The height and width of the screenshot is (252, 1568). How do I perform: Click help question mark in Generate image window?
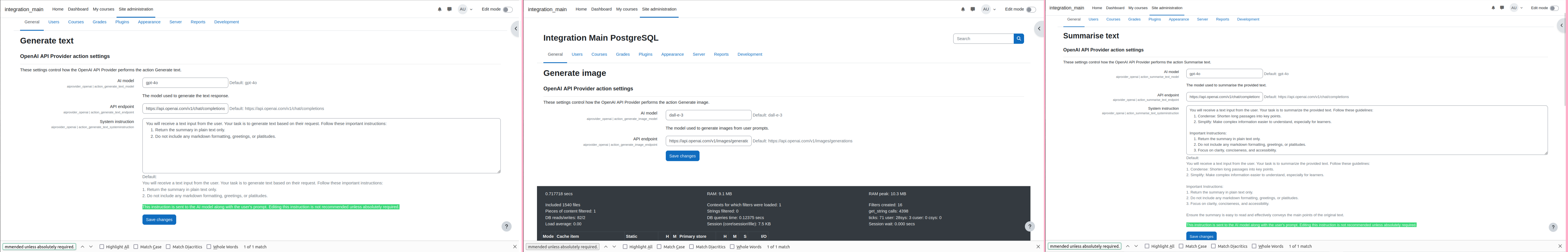[x=1030, y=226]
